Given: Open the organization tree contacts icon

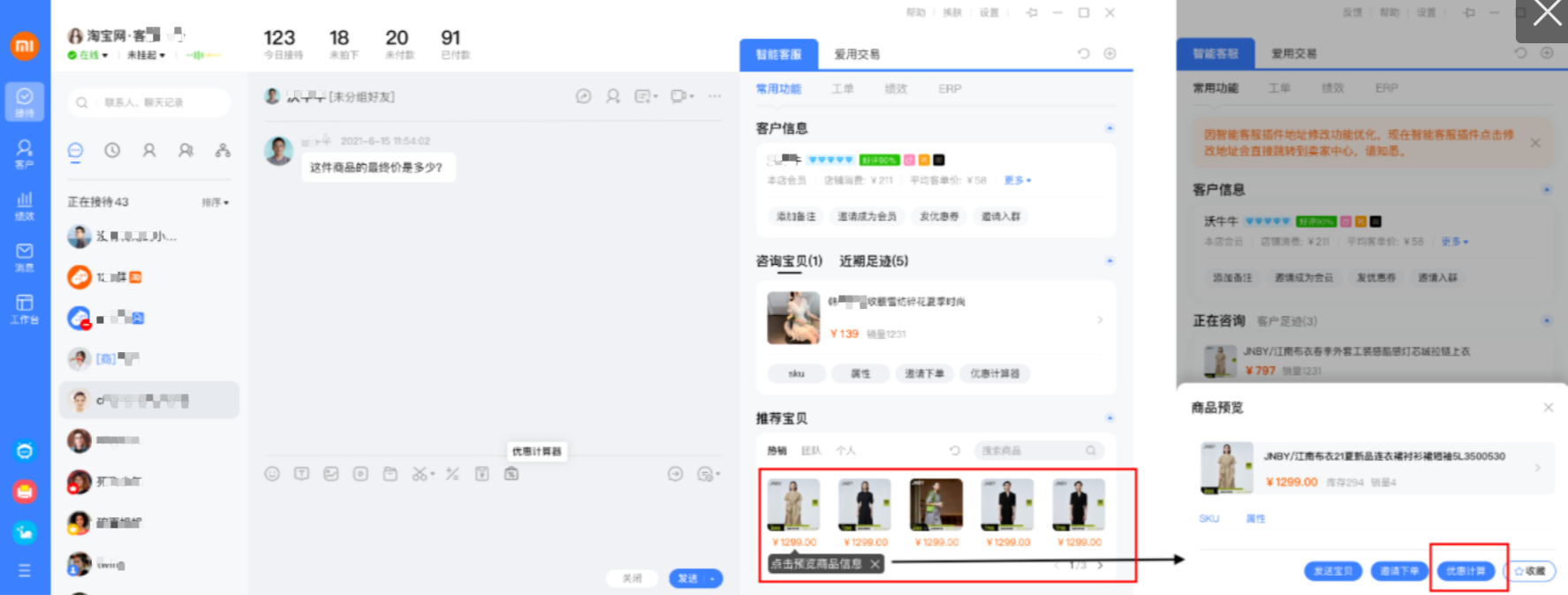Looking at the screenshot, I should click(x=223, y=150).
